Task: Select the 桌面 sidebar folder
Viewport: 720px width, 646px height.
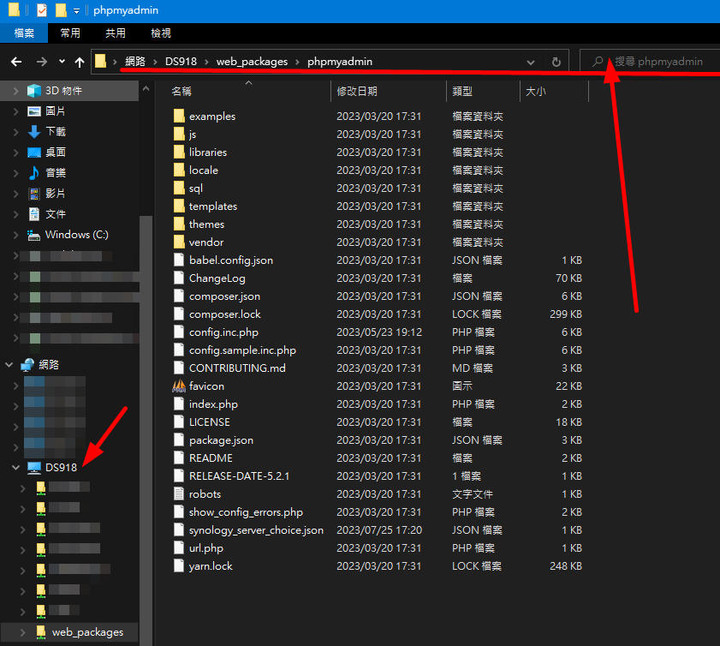Action: pyautogui.click(x=56, y=152)
